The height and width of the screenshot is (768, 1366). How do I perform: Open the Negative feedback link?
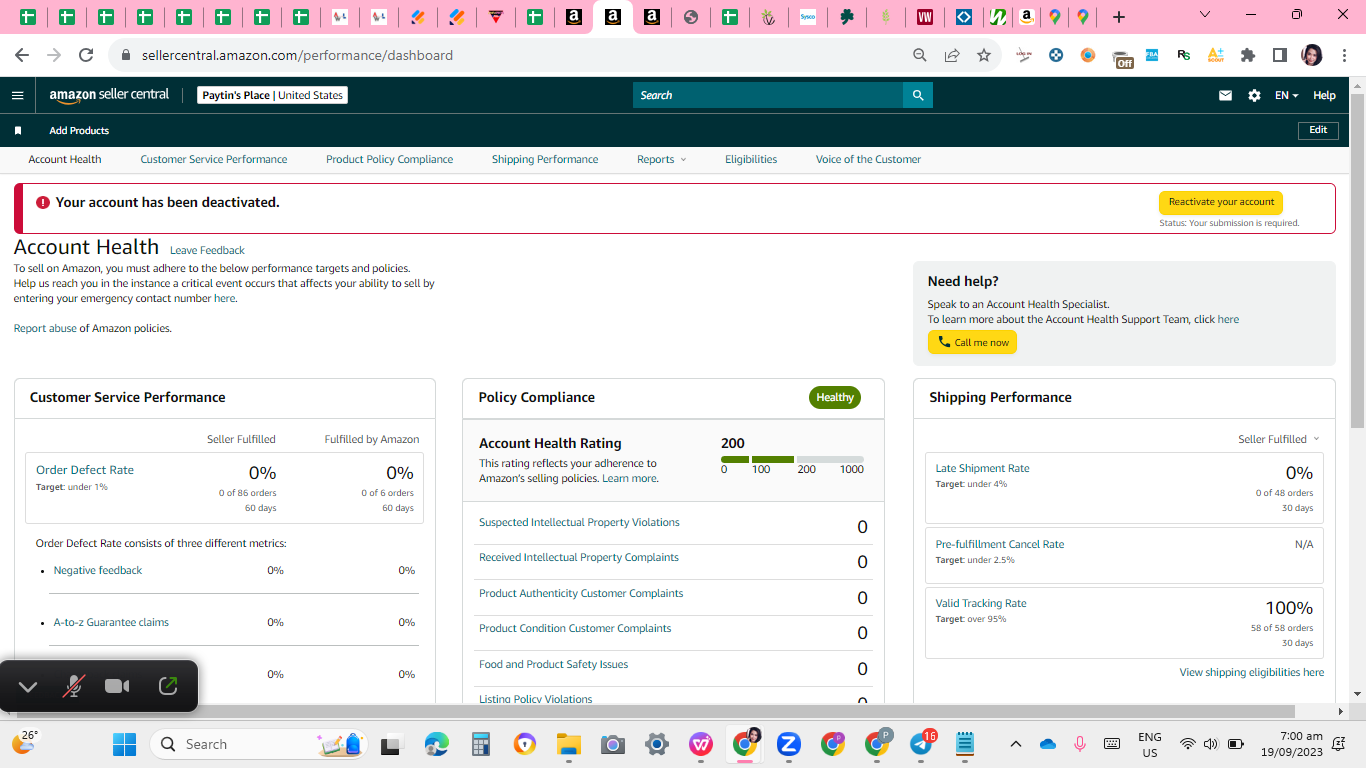[x=98, y=570]
